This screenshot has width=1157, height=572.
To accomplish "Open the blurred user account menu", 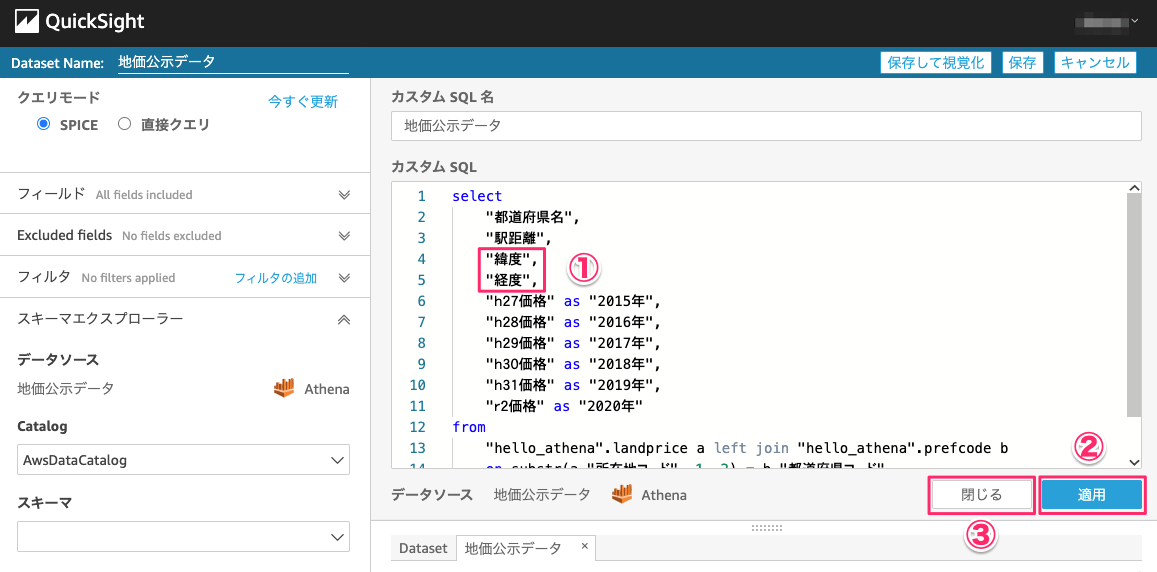I will point(1107,23).
